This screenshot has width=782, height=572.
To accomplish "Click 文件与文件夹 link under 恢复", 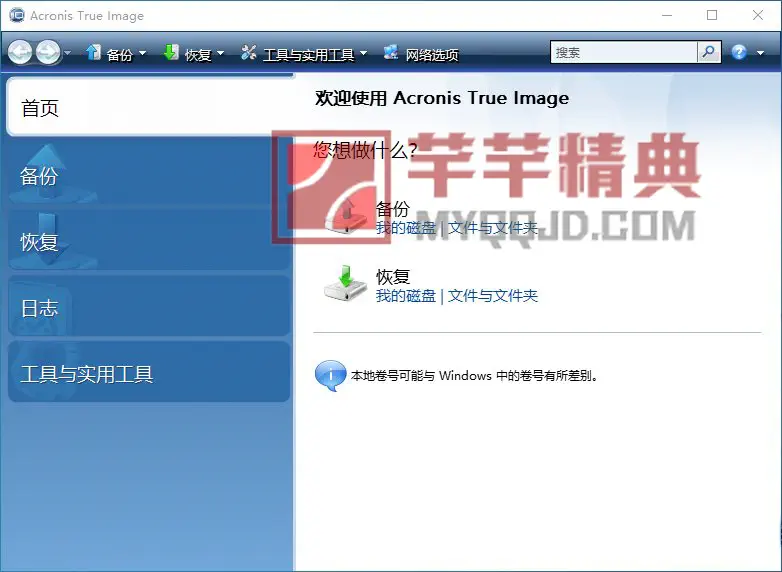I will (493, 296).
